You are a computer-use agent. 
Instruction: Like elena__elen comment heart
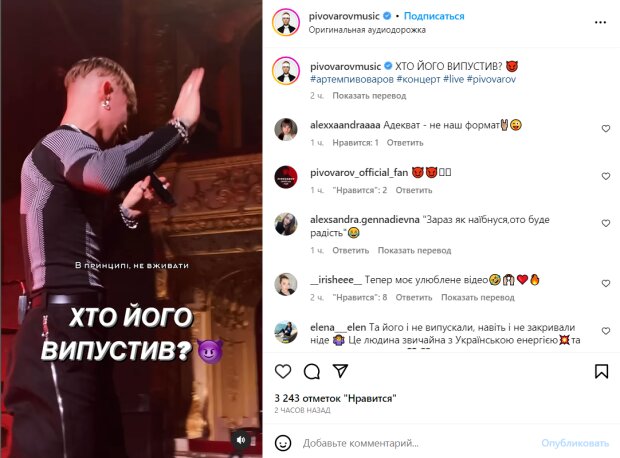tap(606, 331)
